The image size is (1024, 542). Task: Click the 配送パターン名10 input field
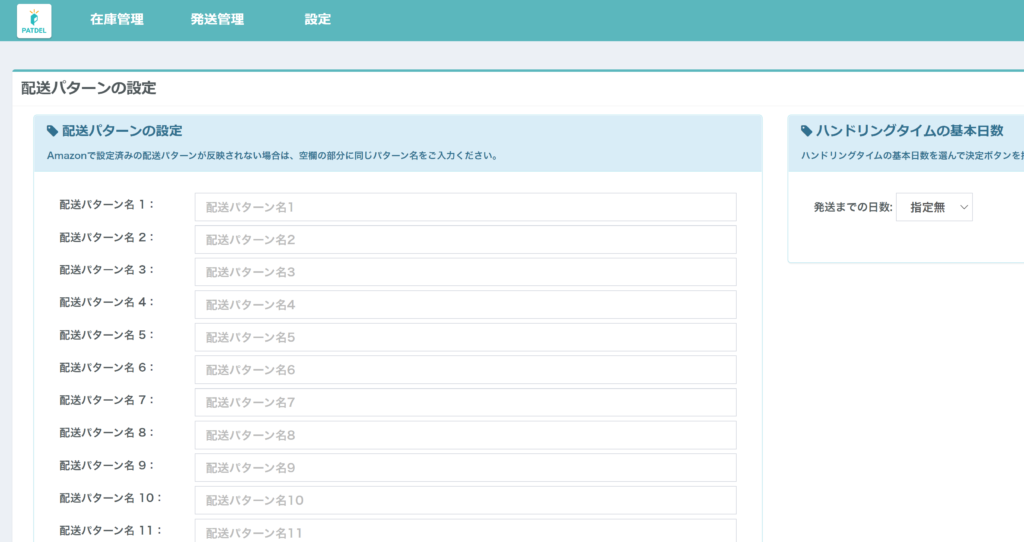click(x=465, y=500)
